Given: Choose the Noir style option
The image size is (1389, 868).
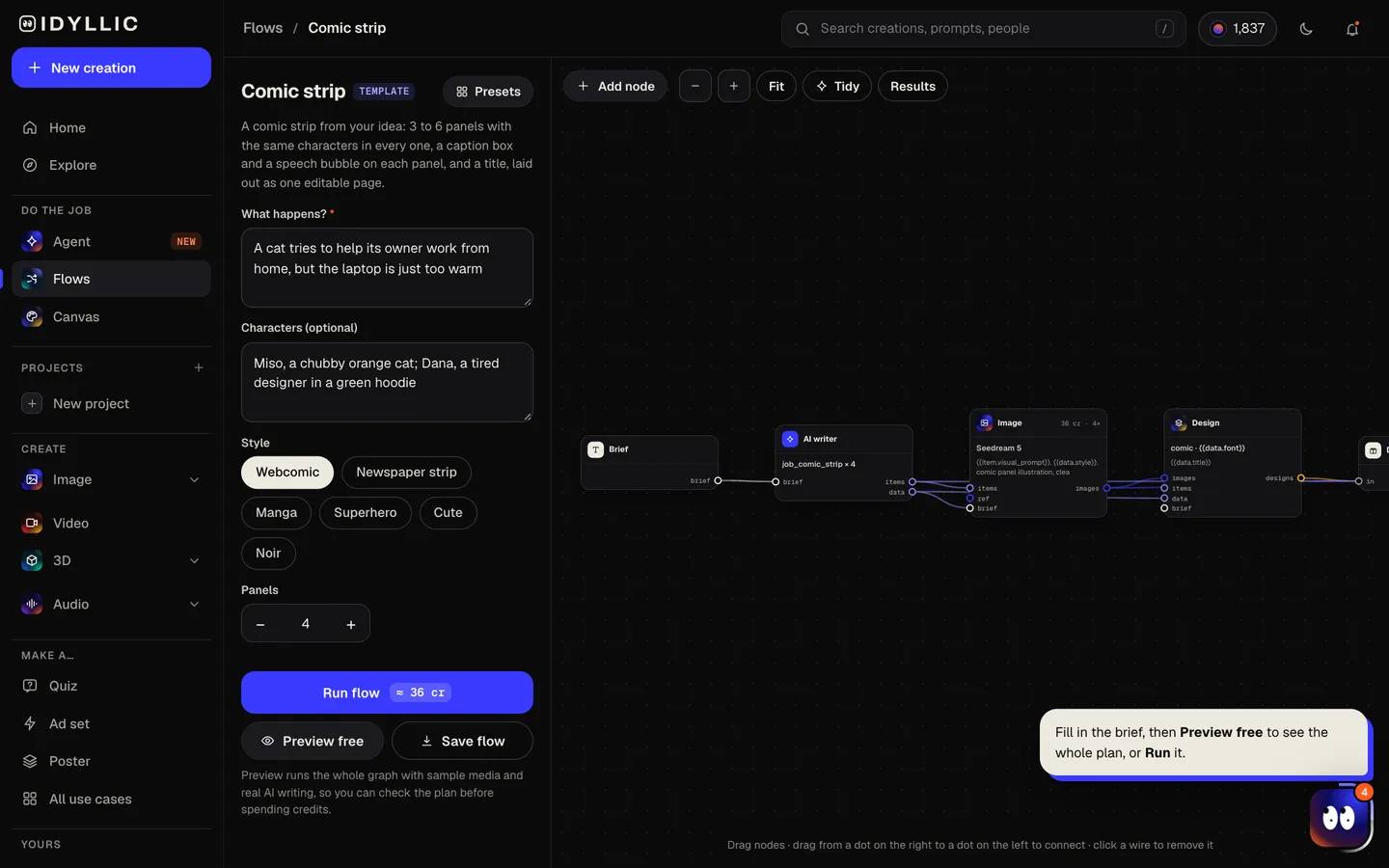Looking at the screenshot, I should click(268, 554).
